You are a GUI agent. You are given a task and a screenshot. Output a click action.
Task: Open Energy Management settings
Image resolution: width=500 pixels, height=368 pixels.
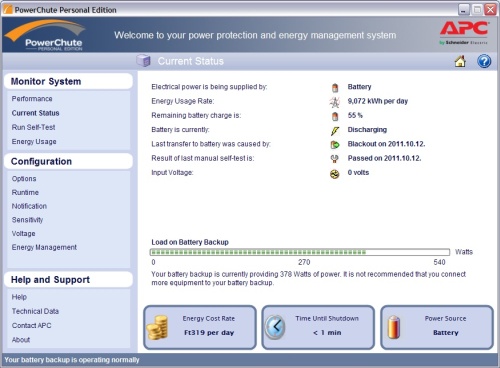click(x=44, y=247)
